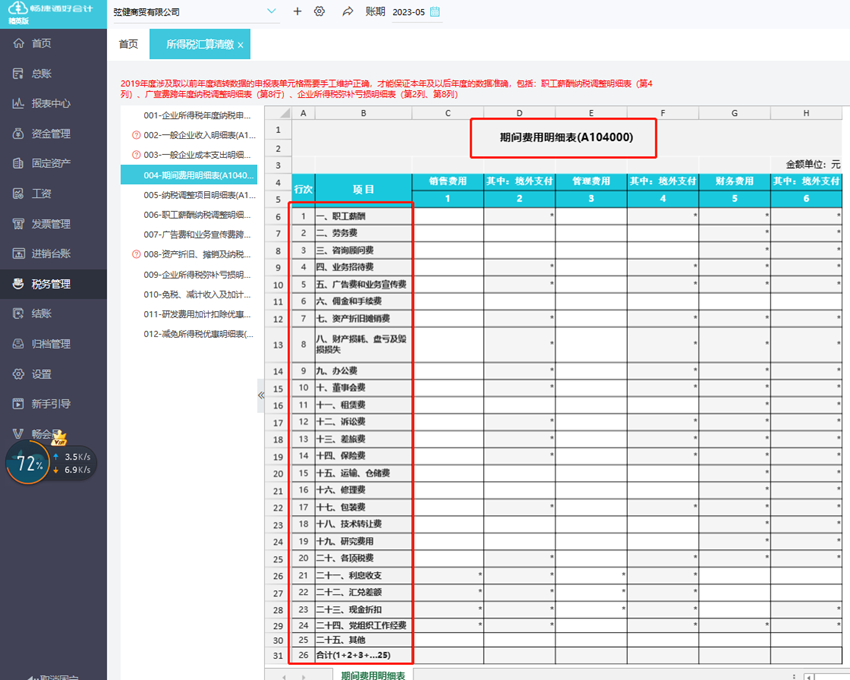This screenshot has height=680, width=850.
Task: Click the 账期 2023-05 period field
Action: [x=408, y=12]
